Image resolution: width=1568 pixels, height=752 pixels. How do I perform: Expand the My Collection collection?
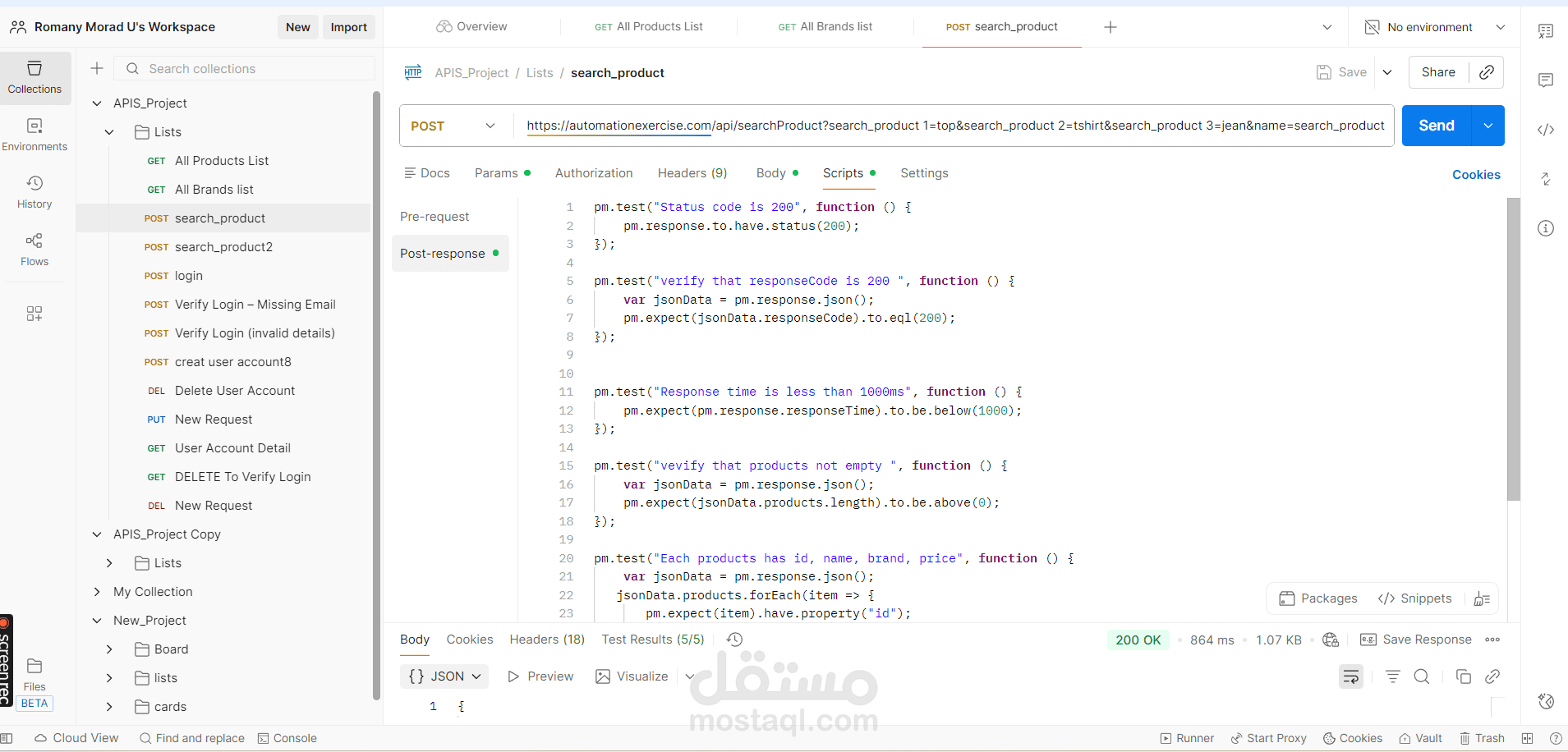point(97,592)
